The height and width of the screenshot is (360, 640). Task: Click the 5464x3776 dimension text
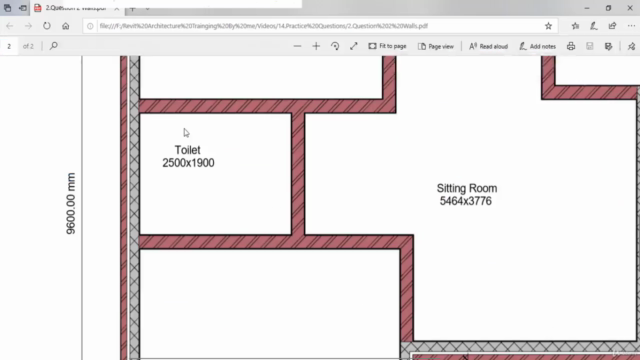[466, 201]
